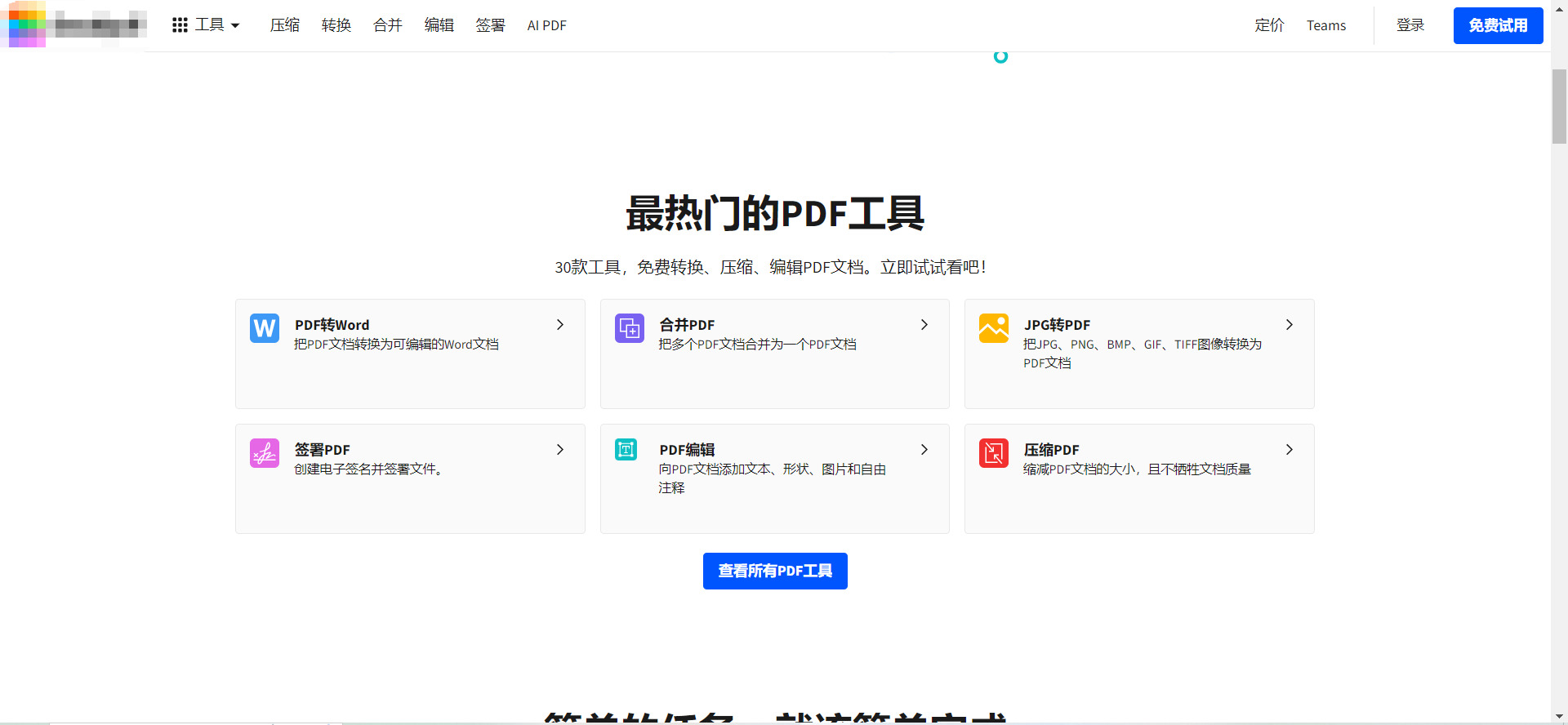The image size is (1568, 725).
Task: Click the teal PDF编辑 edit icon
Action: click(x=626, y=450)
